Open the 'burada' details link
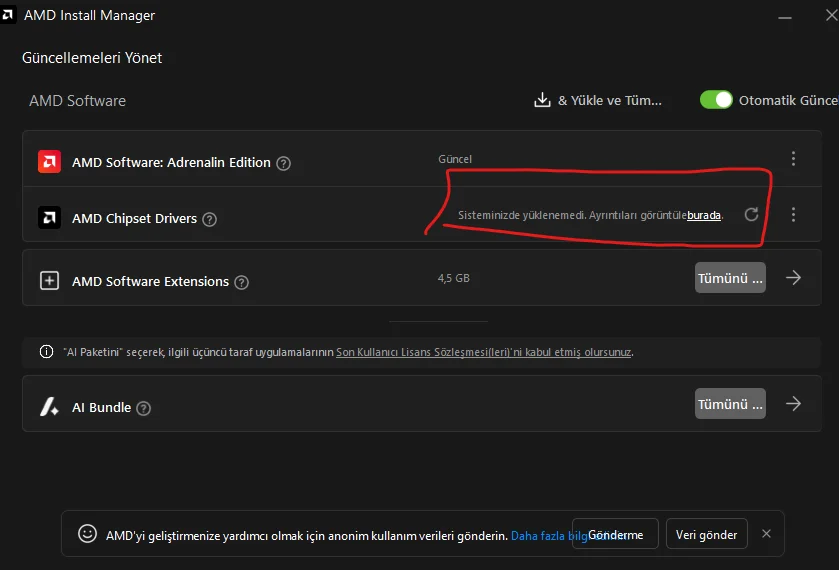Image resolution: width=839 pixels, height=570 pixels. (704, 215)
